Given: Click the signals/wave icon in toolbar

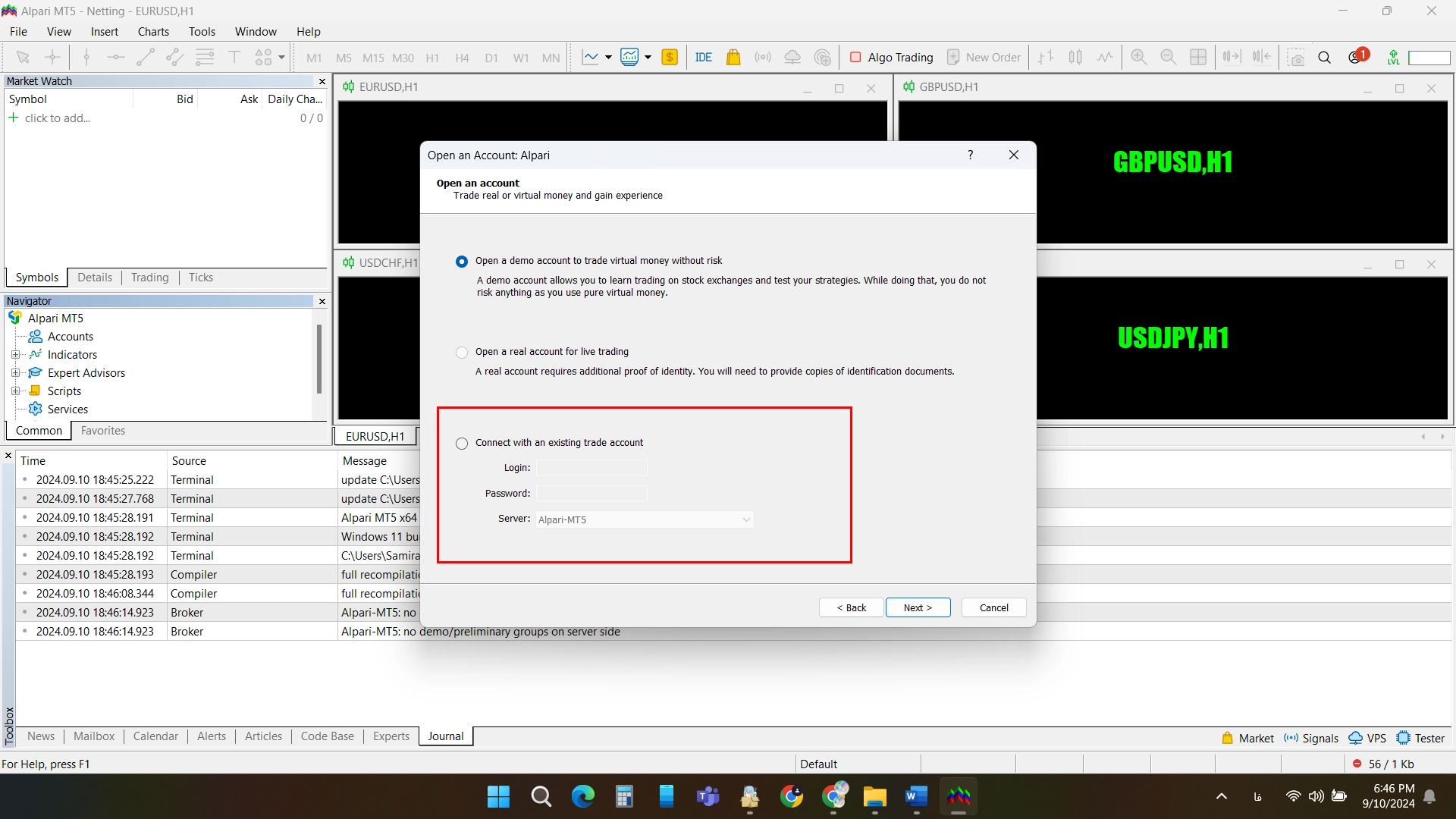Looking at the screenshot, I should pyautogui.click(x=762, y=57).
